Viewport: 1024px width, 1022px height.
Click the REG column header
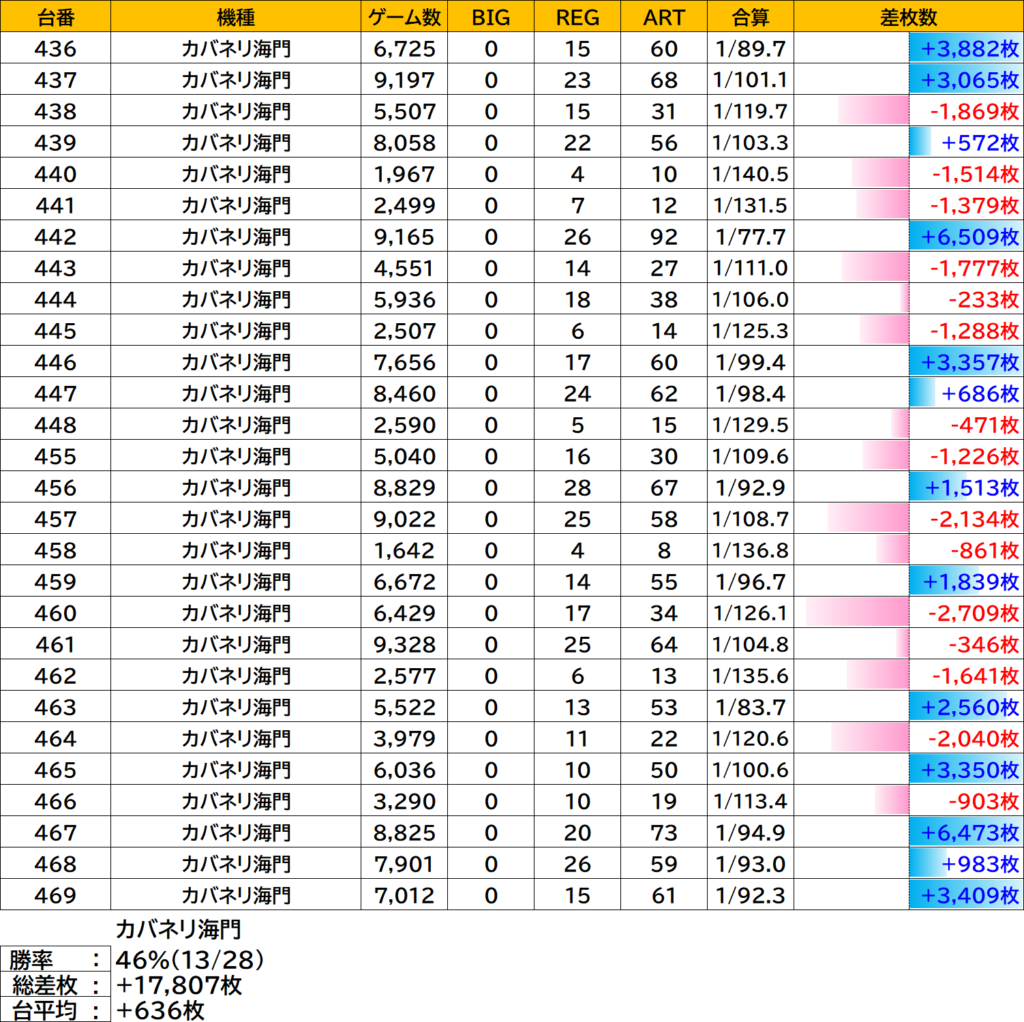click(x=577, y=16)
